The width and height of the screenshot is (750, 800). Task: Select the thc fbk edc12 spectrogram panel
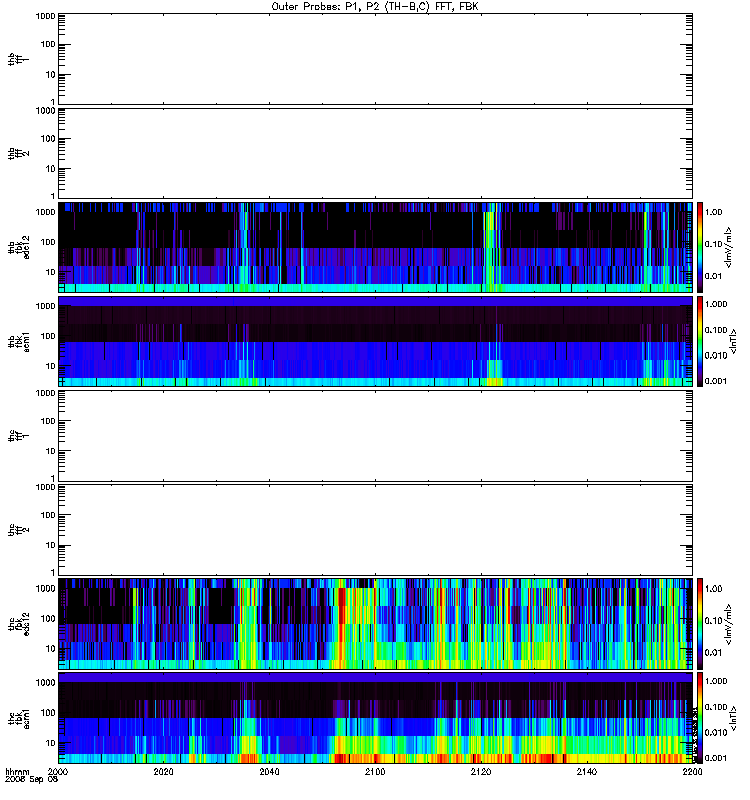click(375, 623)
